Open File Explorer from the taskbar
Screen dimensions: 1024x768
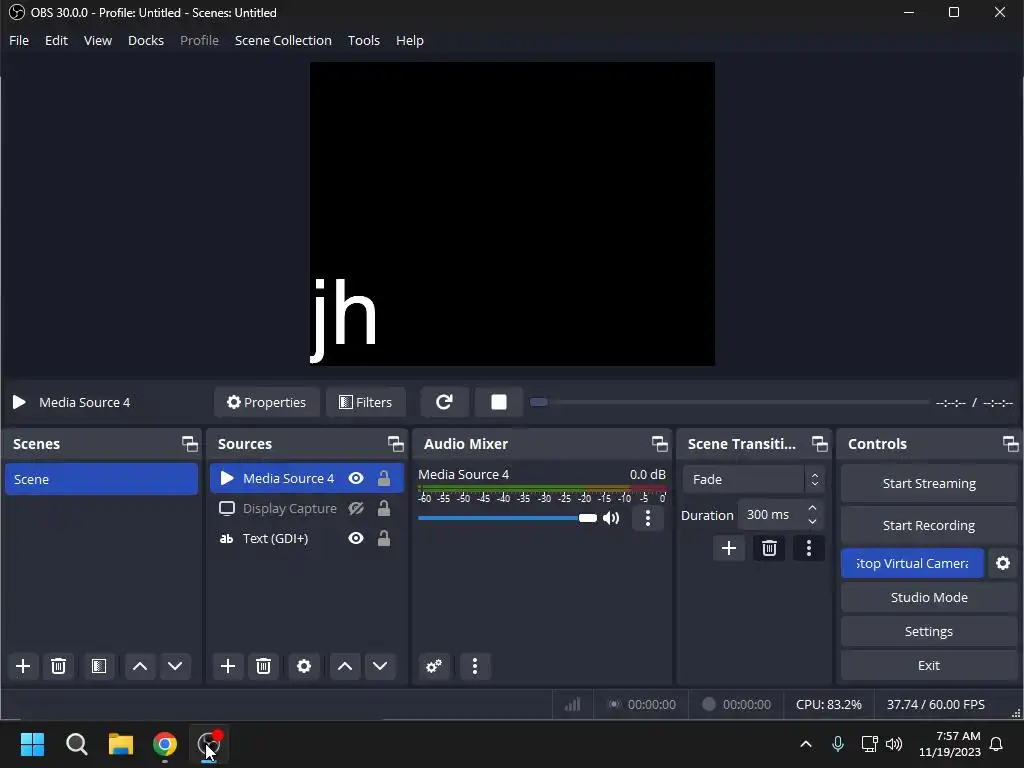pos(121,744)
